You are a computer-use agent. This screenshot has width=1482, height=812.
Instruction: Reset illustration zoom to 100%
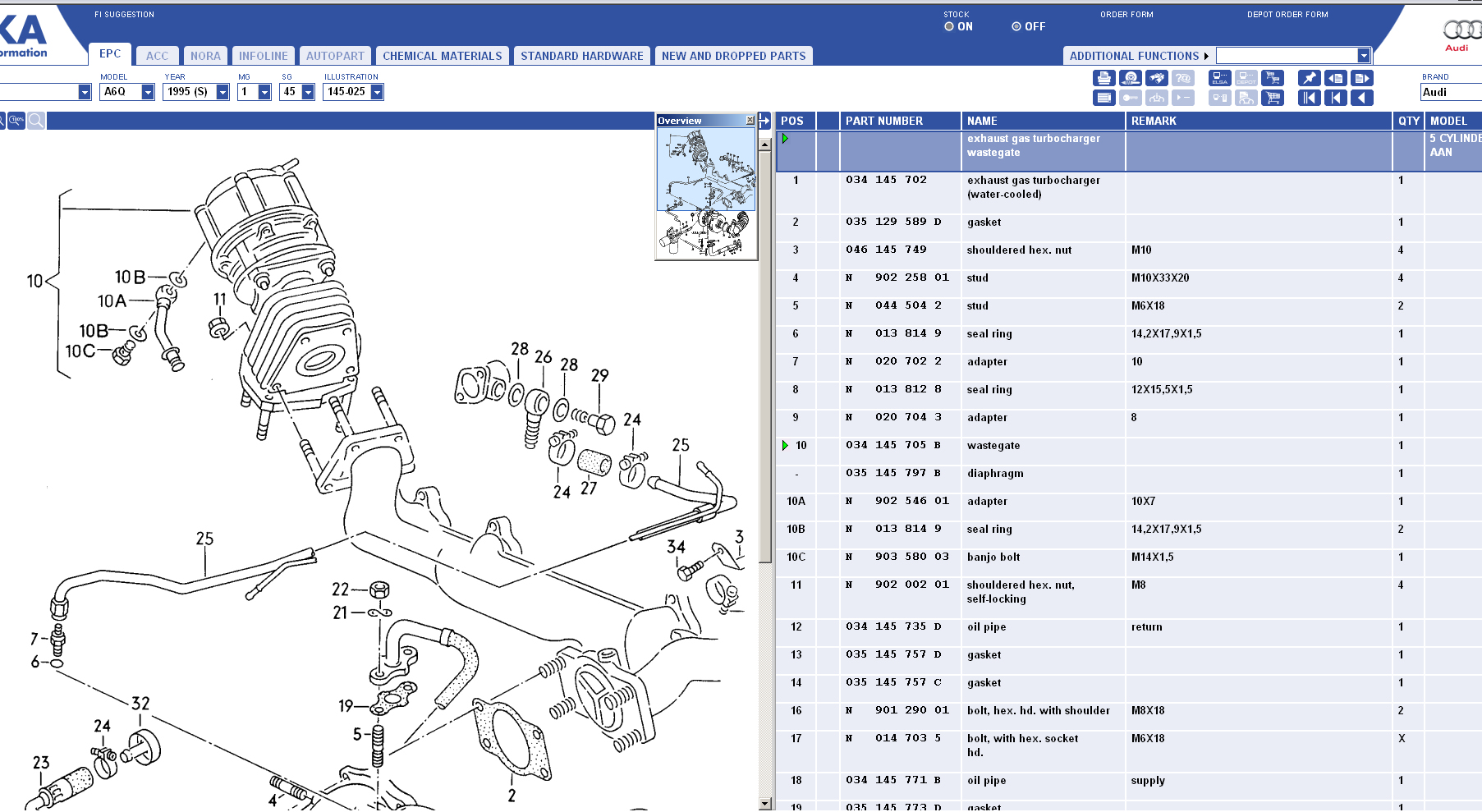point(16,121)
